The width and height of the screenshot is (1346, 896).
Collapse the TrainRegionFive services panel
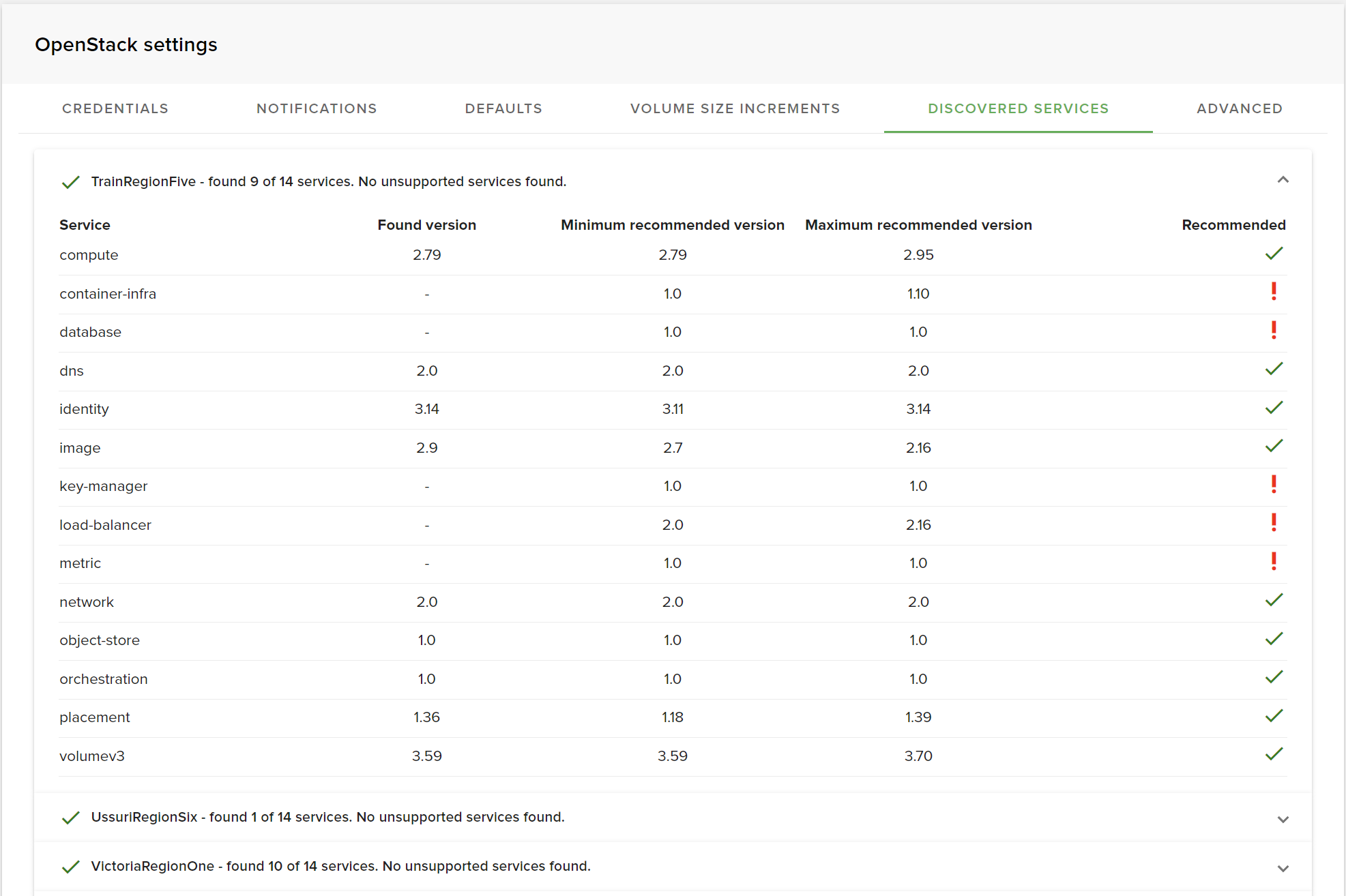pos(1283,180)
